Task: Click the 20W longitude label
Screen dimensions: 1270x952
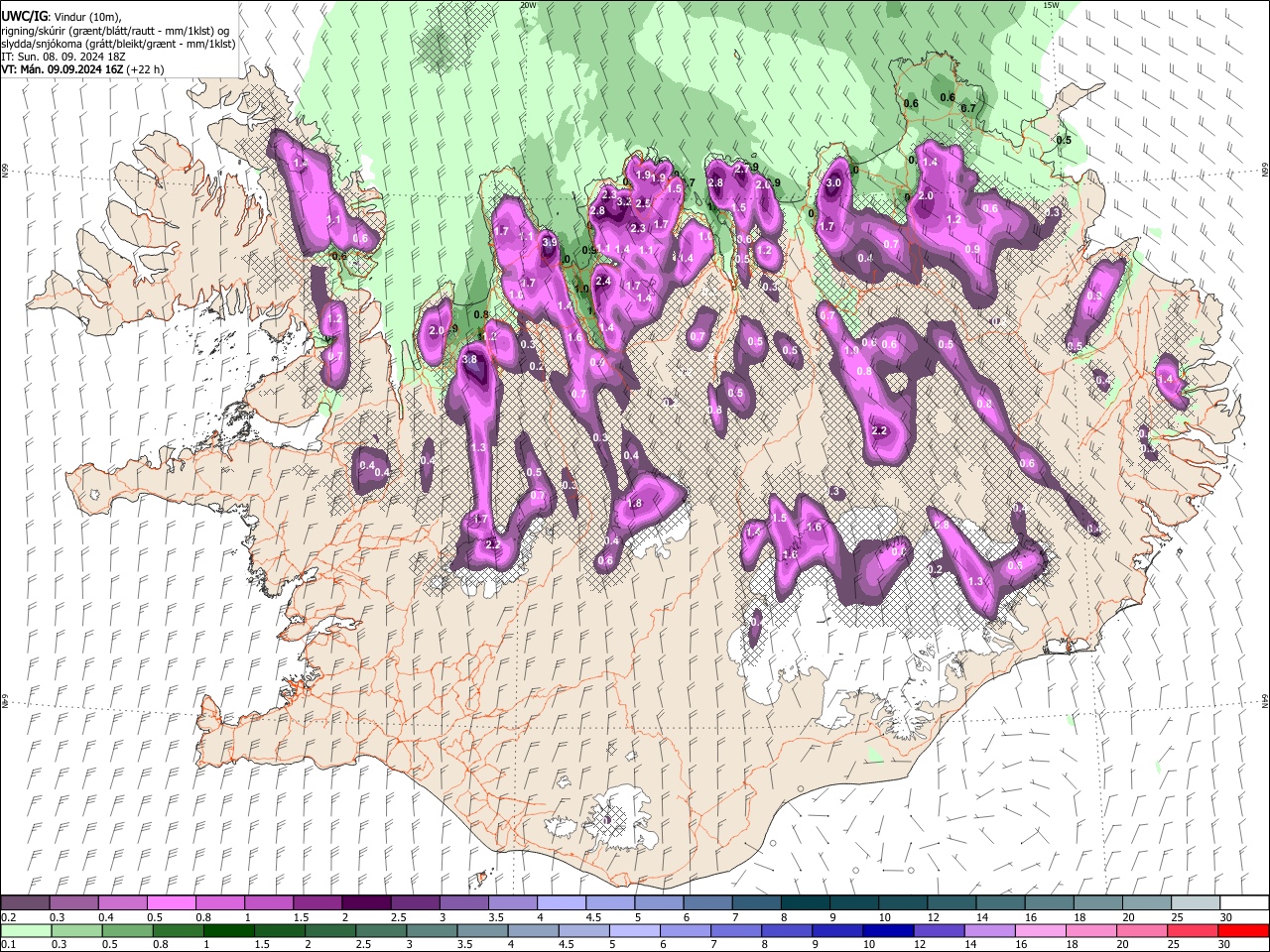Action: click(528, 5)
